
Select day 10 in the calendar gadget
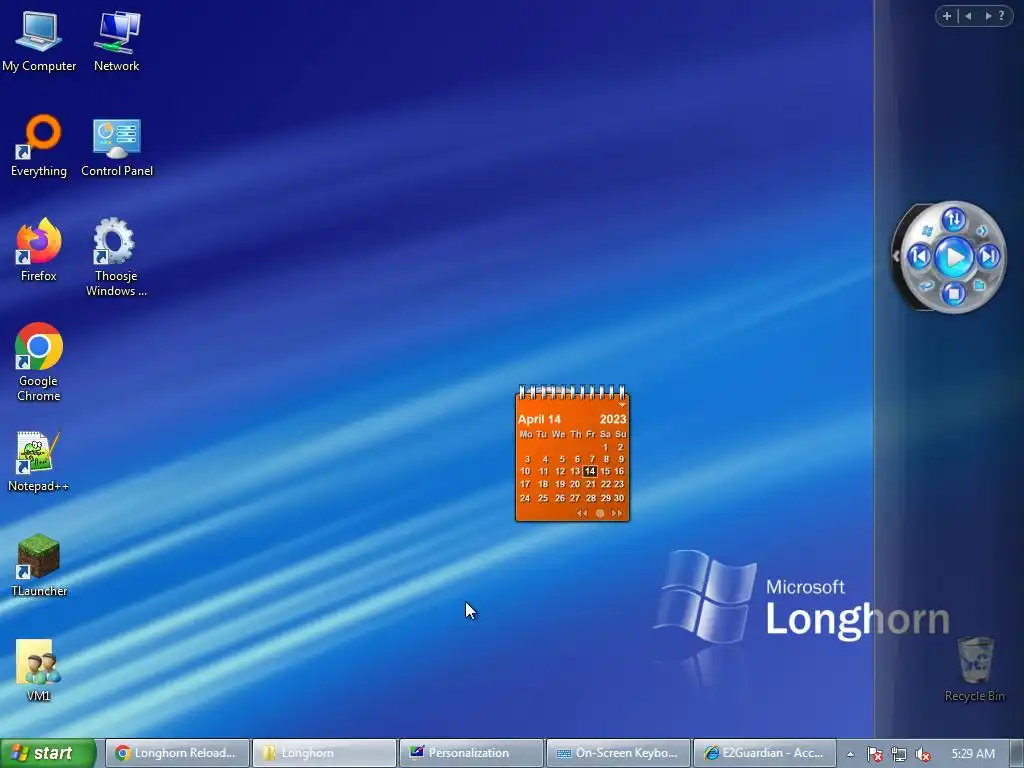(525, 471)
